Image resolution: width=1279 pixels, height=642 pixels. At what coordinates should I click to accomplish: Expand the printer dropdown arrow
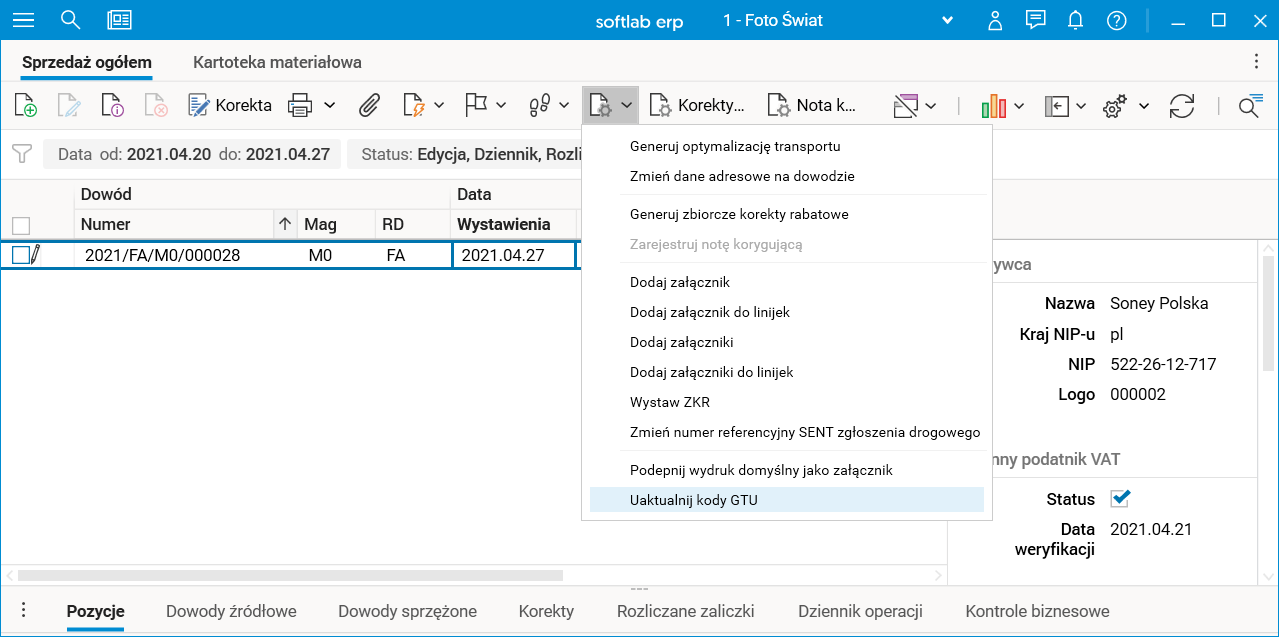pyautogui.click(x=329, y=106)
